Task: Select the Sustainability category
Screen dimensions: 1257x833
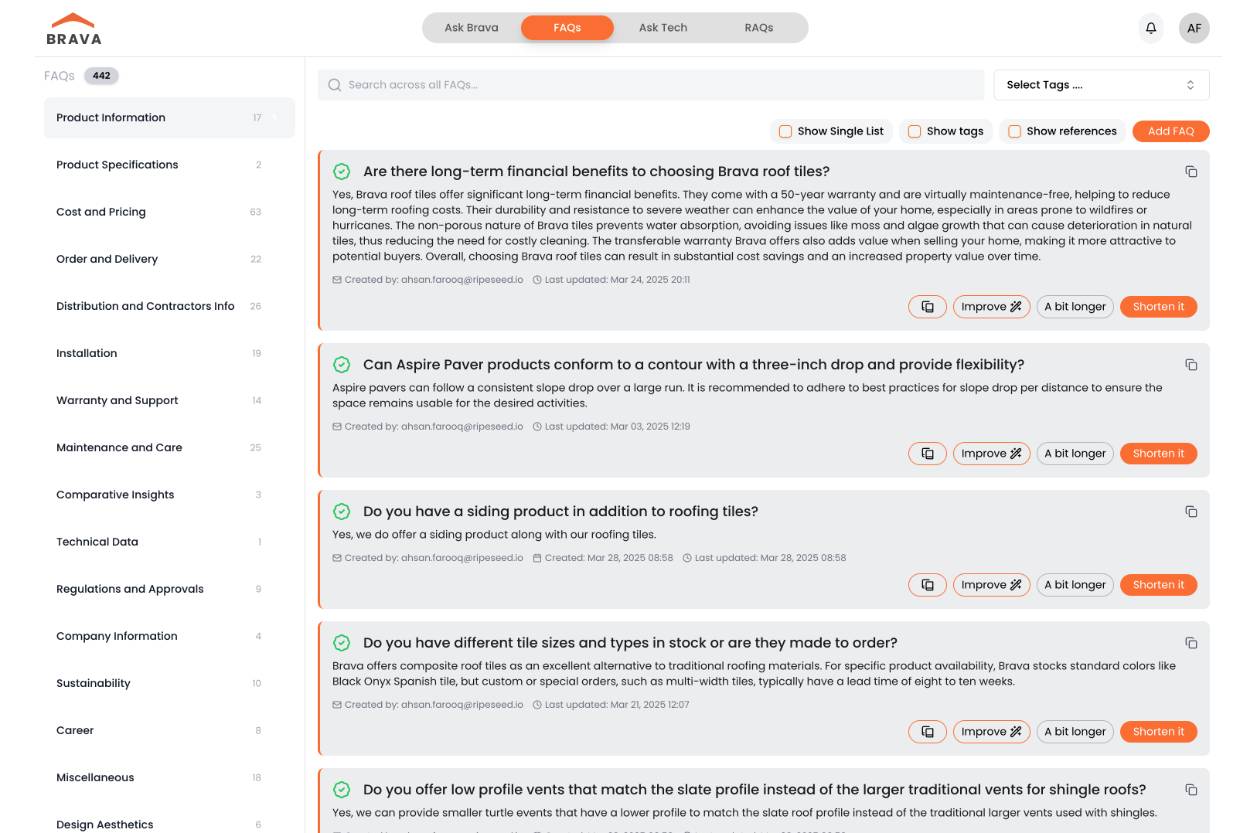Action: point(169,682)
